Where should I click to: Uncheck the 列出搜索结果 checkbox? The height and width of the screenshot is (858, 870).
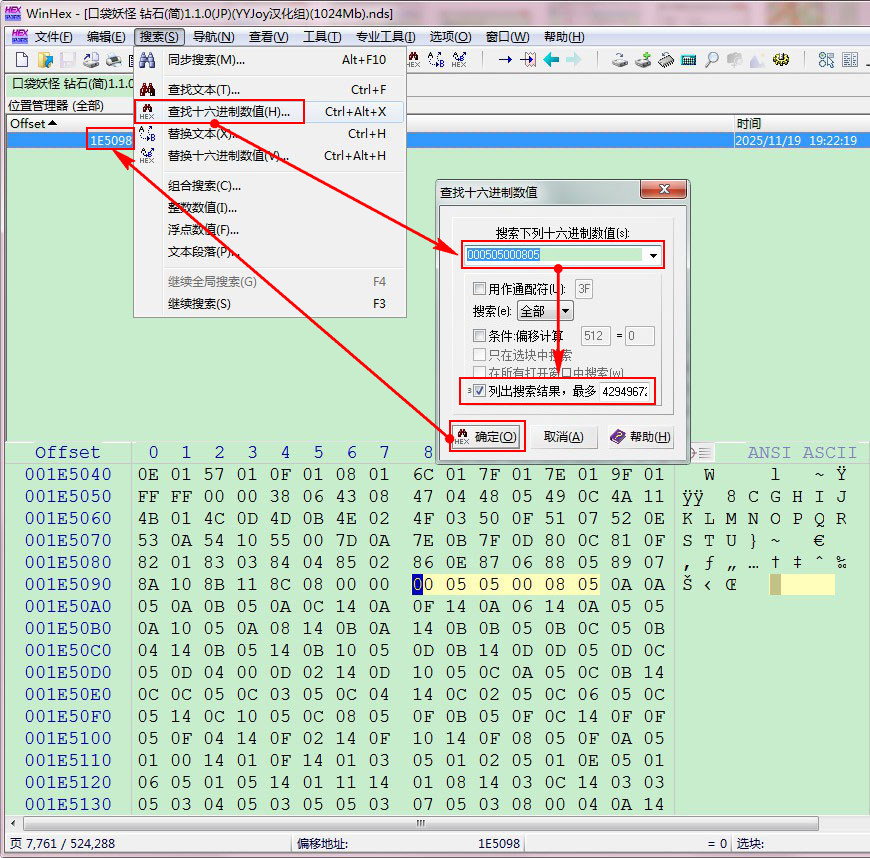click(x=481, y=391)
